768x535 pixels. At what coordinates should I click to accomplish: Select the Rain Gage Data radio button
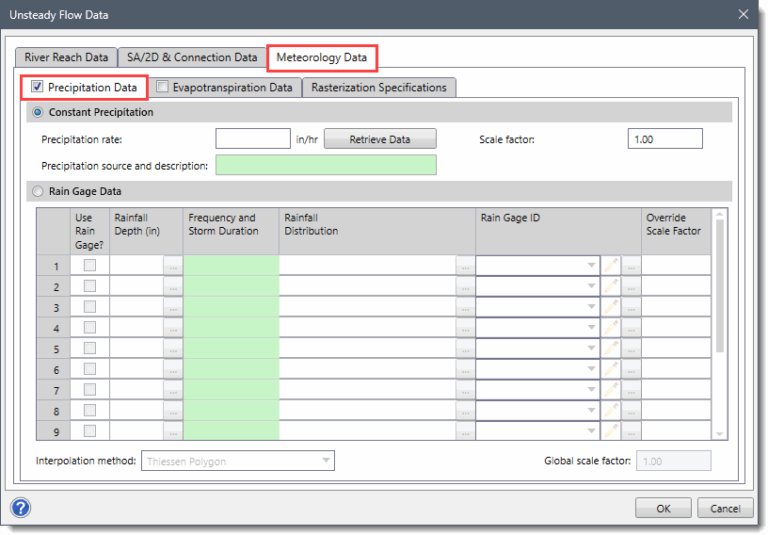[x=39, y=191]
